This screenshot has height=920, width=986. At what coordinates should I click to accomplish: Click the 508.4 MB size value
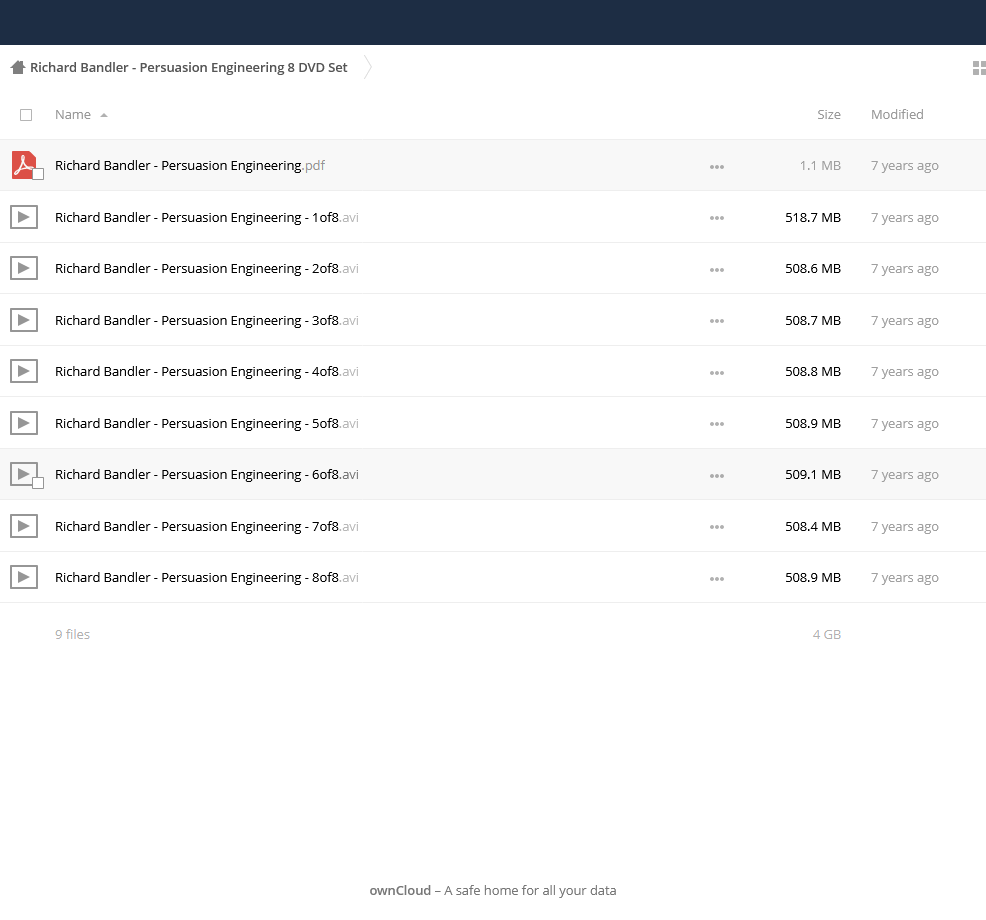812,527
